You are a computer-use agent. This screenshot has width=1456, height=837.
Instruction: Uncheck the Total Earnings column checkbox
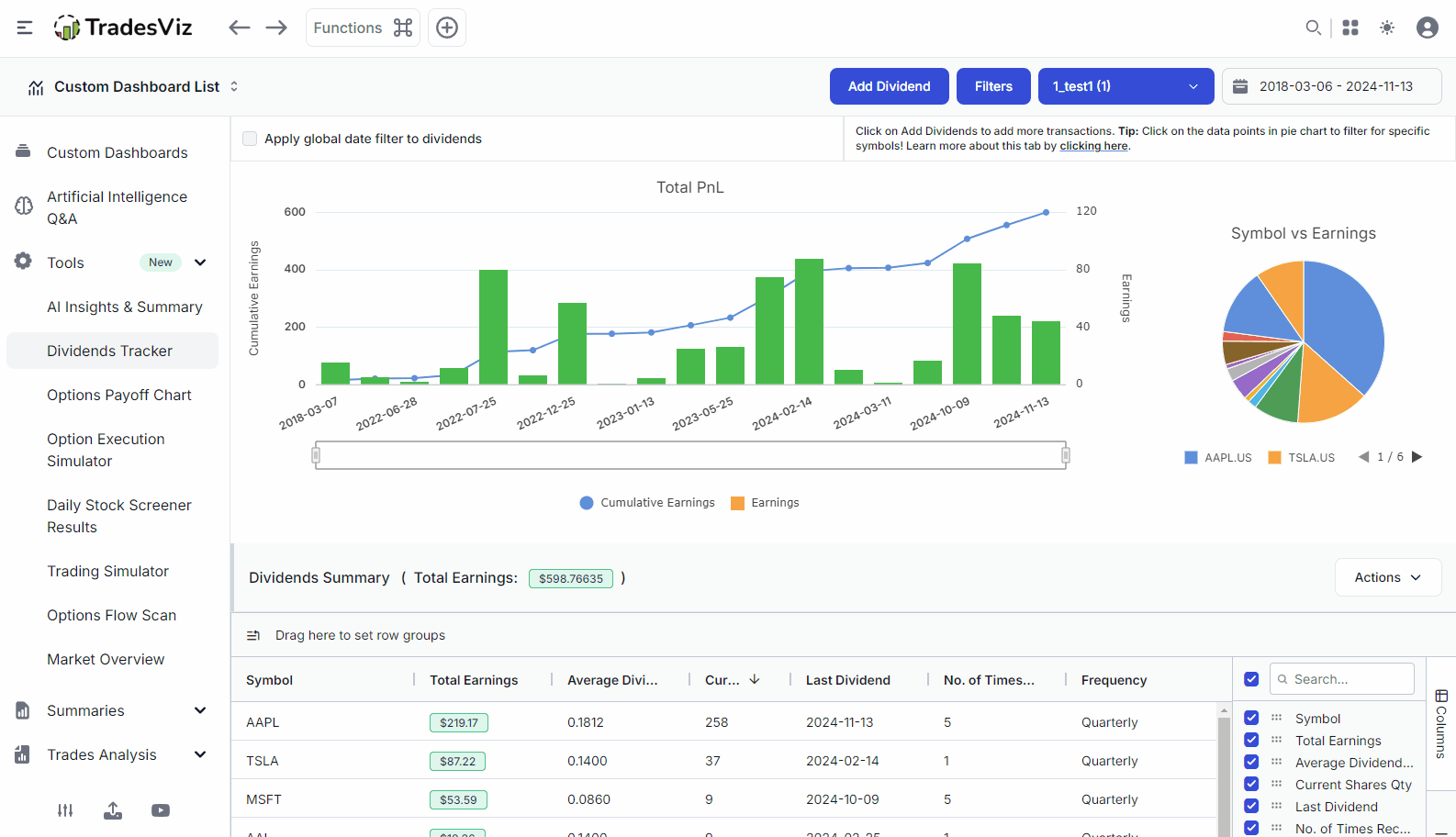(1251, 740)
